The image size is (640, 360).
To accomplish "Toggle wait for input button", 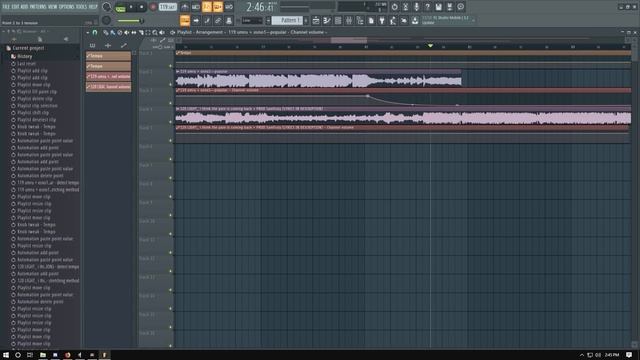I will (x=196, y=7).
